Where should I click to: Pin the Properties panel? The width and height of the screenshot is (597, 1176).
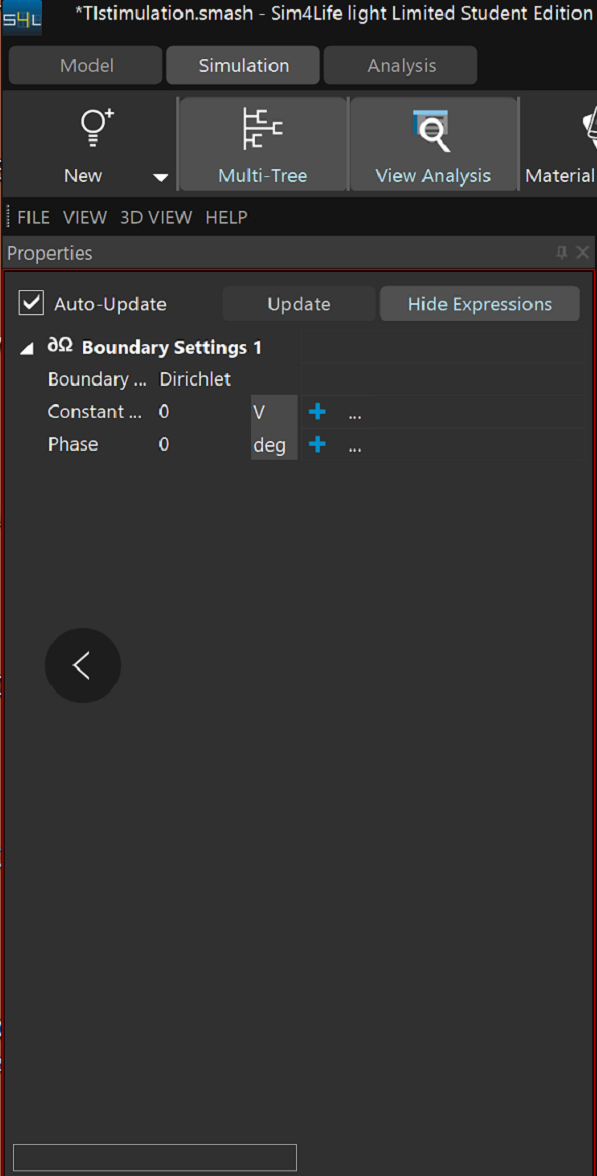pos(561,253)
